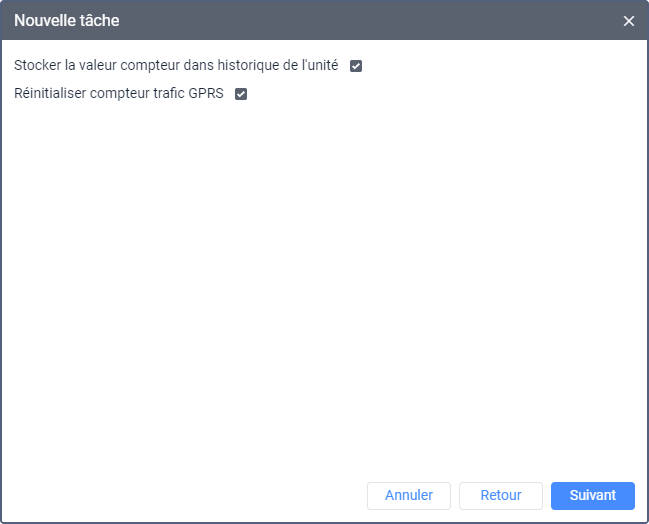Click the Réinitialiser compteur trafic GPRS label
Viewport: 649px width, 524px height.
pos(119,95)
